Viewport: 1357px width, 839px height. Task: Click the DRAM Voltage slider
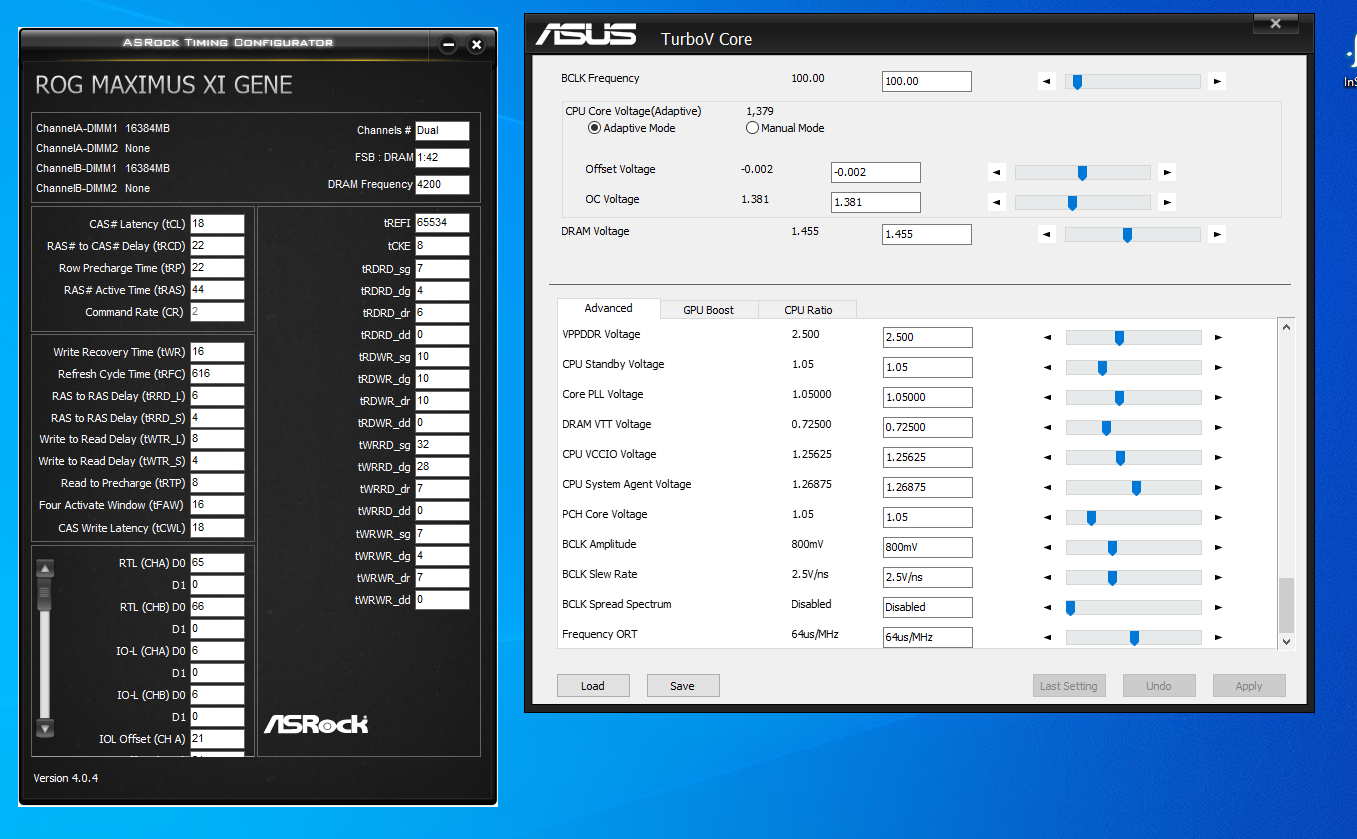(1132, 235)
